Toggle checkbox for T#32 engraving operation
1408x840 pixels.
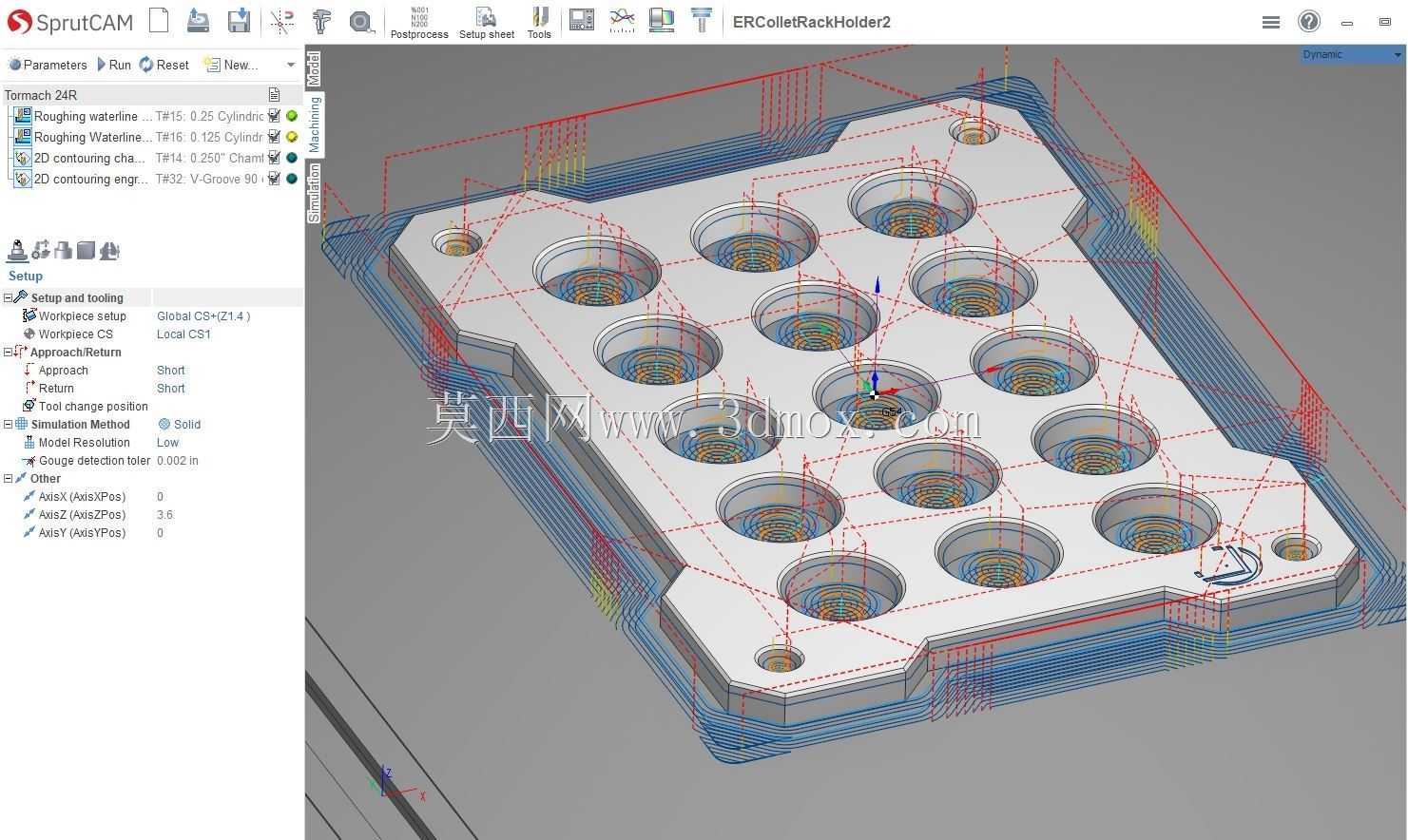[x=275, y=179]
